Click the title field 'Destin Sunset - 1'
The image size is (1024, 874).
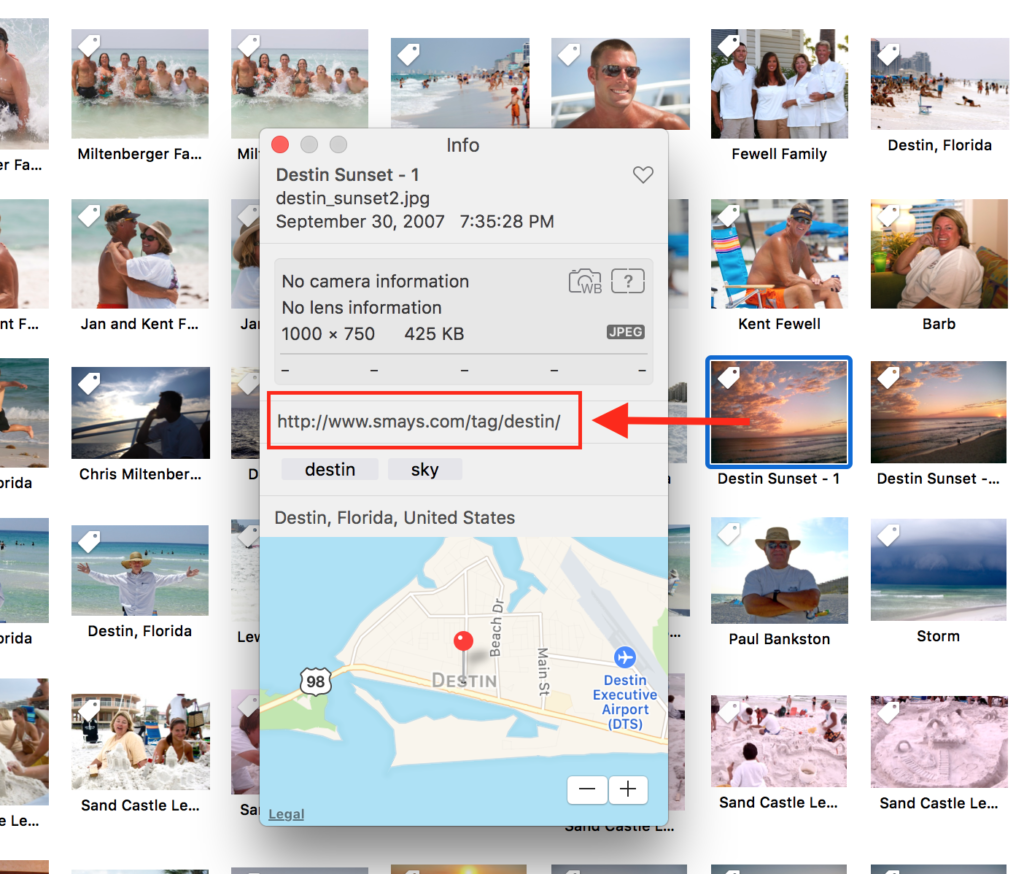(347, 174)
